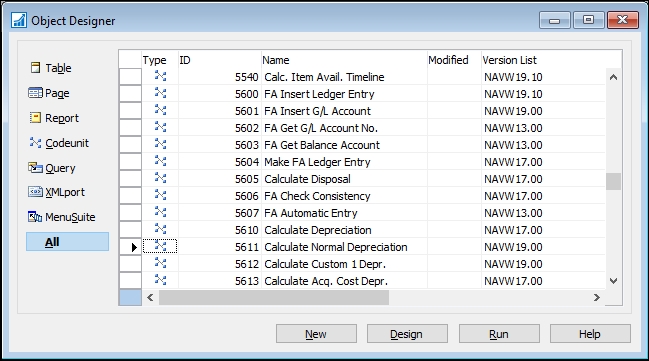This screenshot has height=361, width=649.
Task: Select the name Make FA Ledger Entry
Action: (317, 162)
